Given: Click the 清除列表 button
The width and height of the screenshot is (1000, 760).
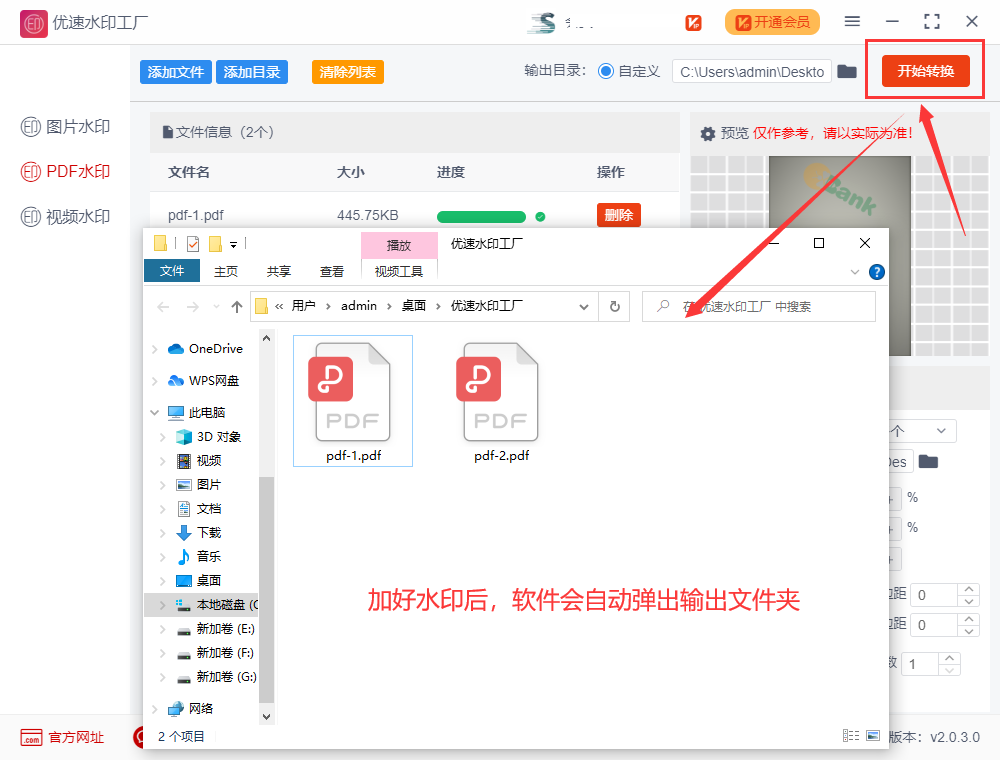Looking at the screenshot, I should point(348,72).
